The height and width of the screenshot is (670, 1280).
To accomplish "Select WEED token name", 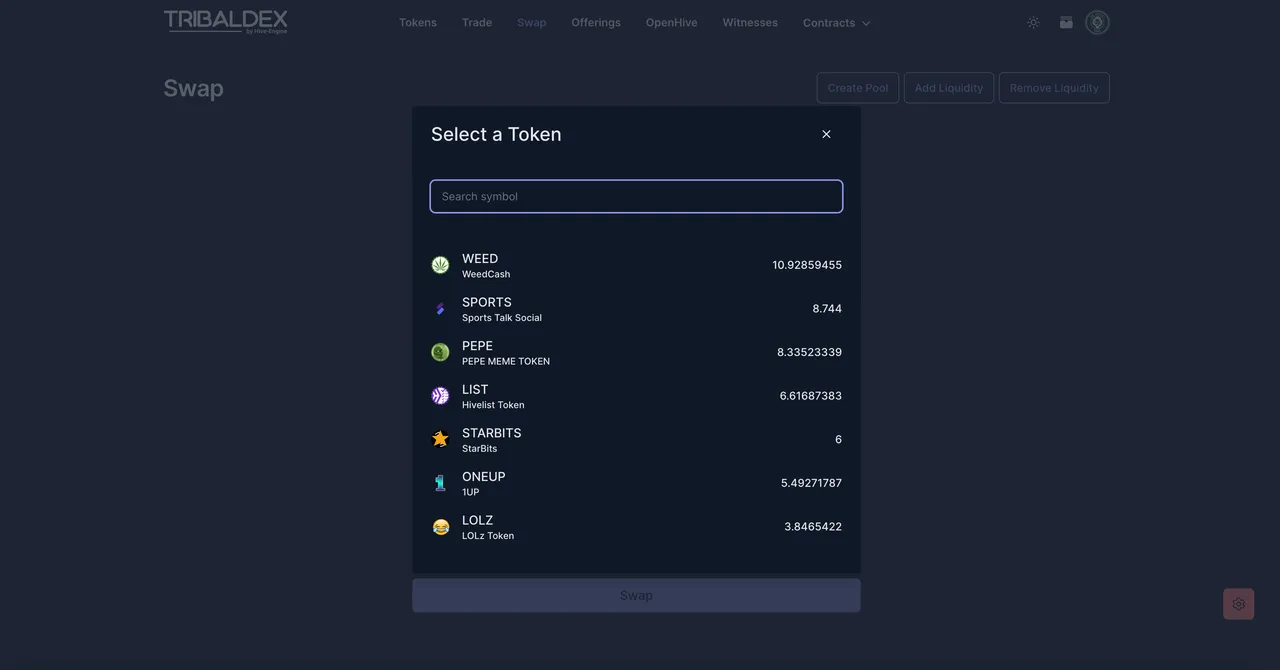I will tap(480, 259).
